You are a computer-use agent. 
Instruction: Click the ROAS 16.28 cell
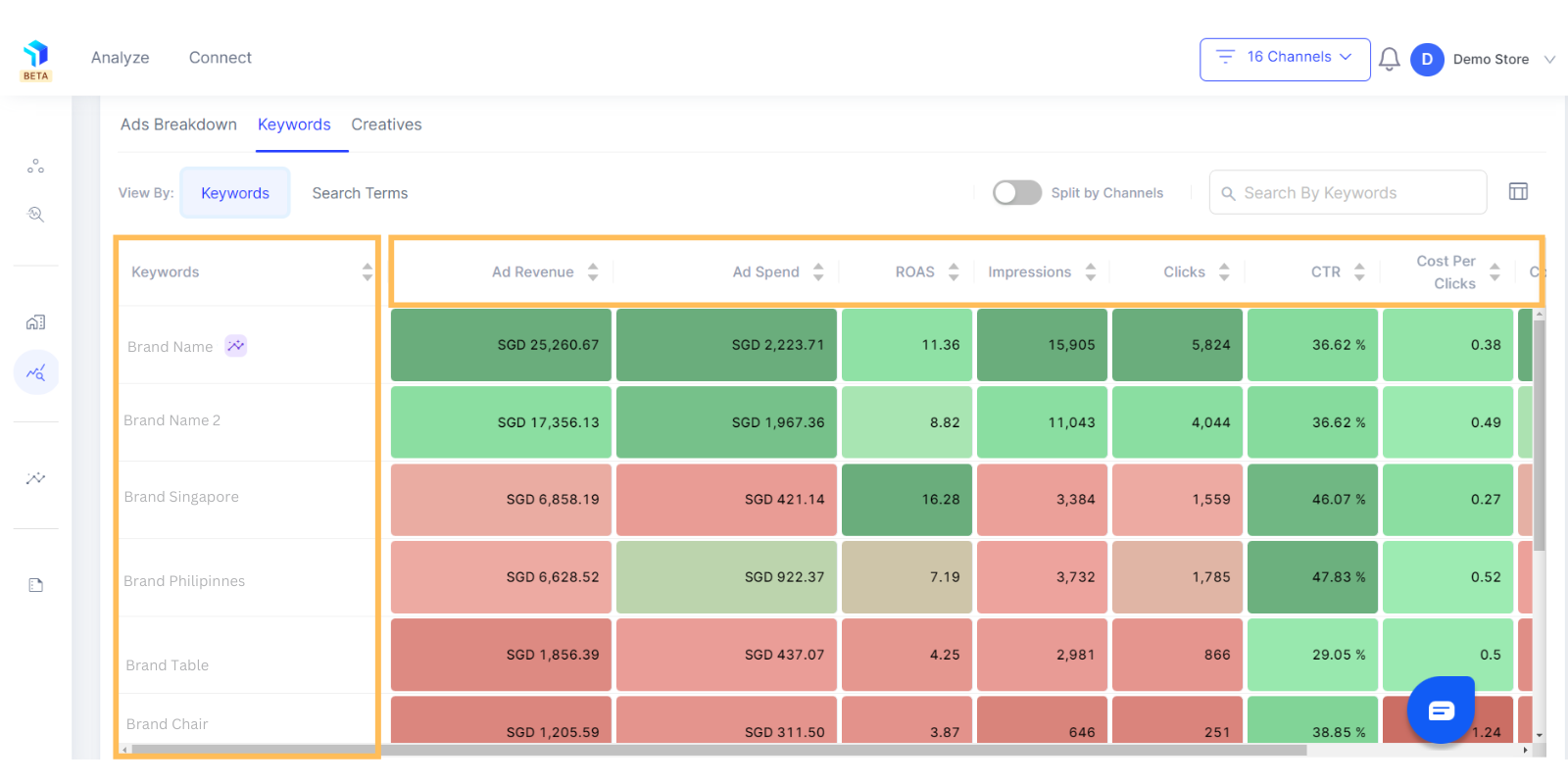906,500
